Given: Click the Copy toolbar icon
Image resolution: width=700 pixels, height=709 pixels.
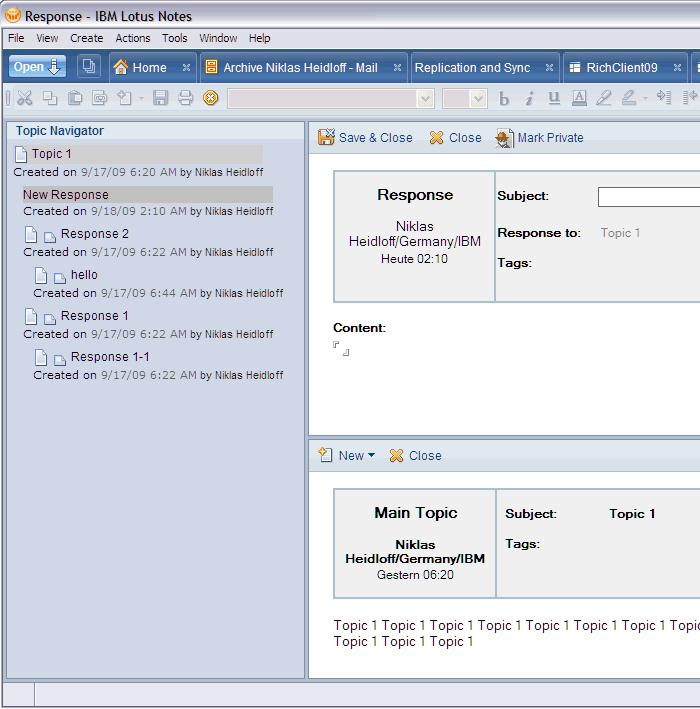Looking at the screenshot, I should [x=50, y=98].
